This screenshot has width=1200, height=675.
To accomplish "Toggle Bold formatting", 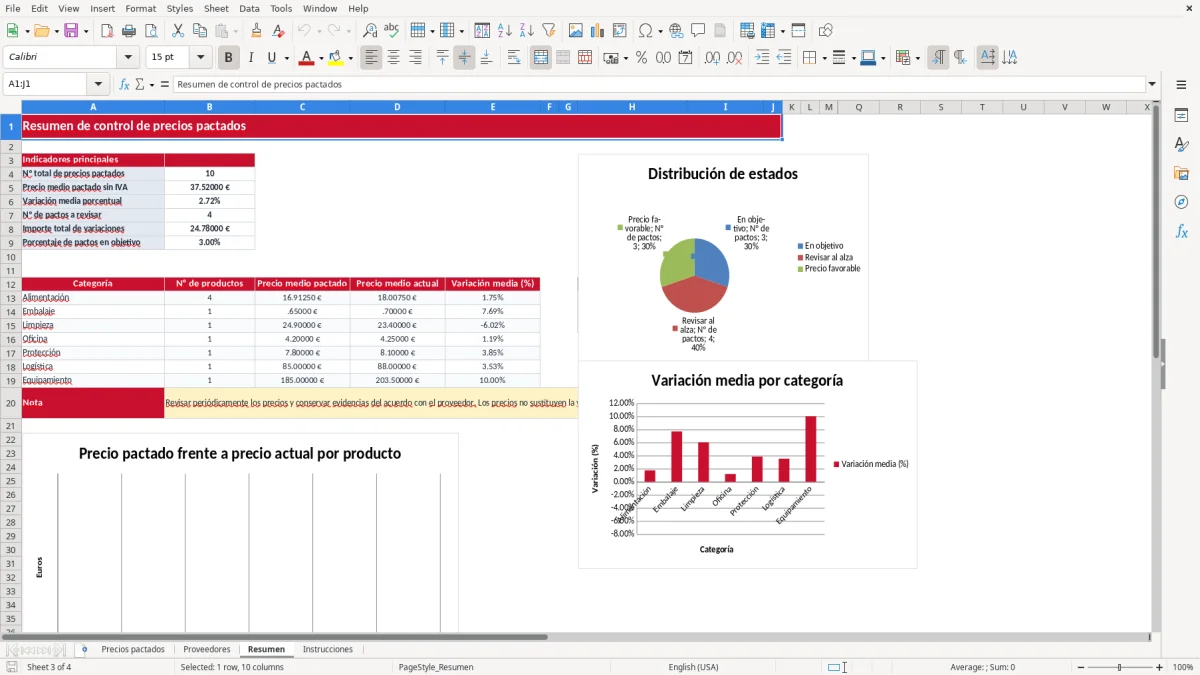I will pos(229,58).
